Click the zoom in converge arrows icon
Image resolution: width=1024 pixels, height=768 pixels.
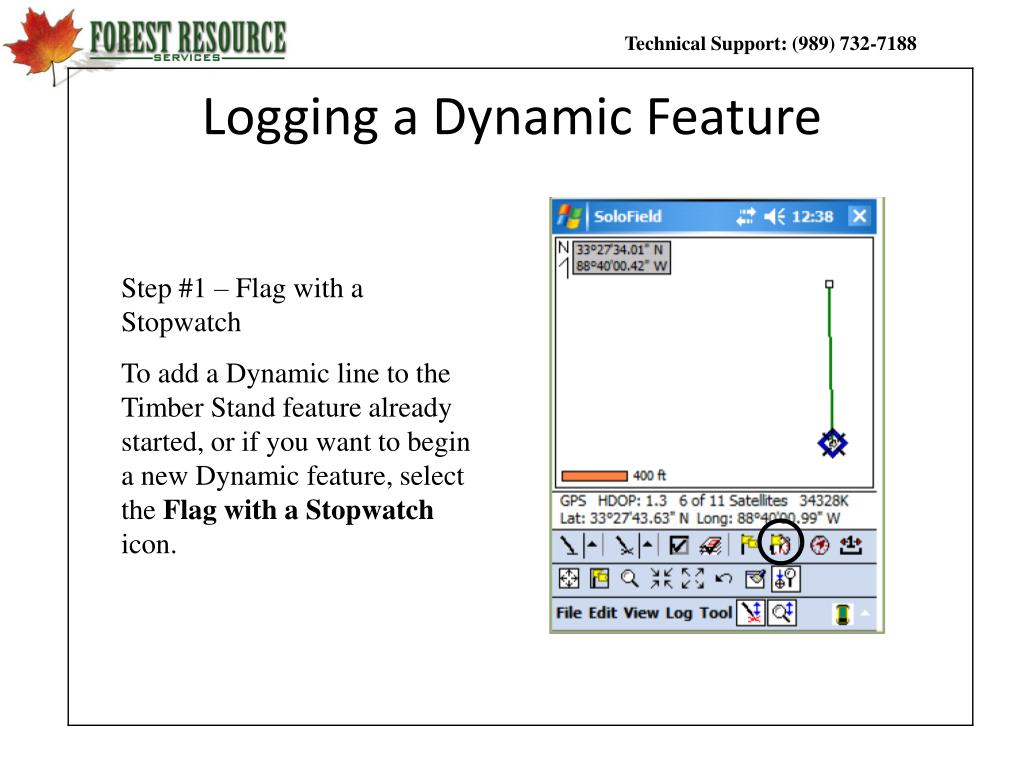(x=661, y=578)
